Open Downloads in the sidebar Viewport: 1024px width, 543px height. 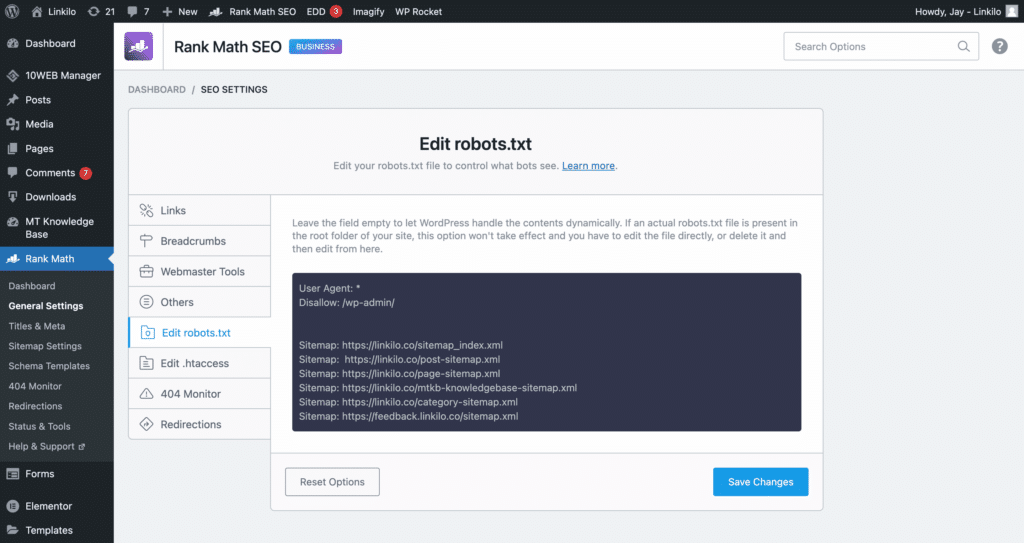[x=57, y=197]
